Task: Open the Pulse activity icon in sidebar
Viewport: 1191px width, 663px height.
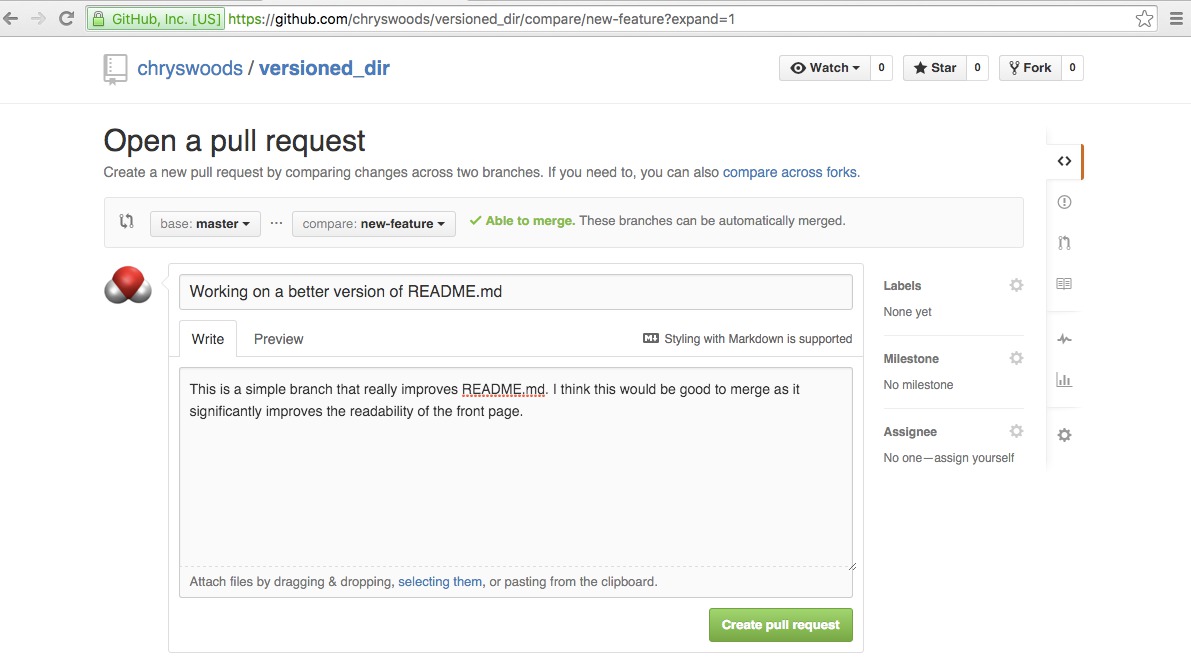Action: (1064, 339)
